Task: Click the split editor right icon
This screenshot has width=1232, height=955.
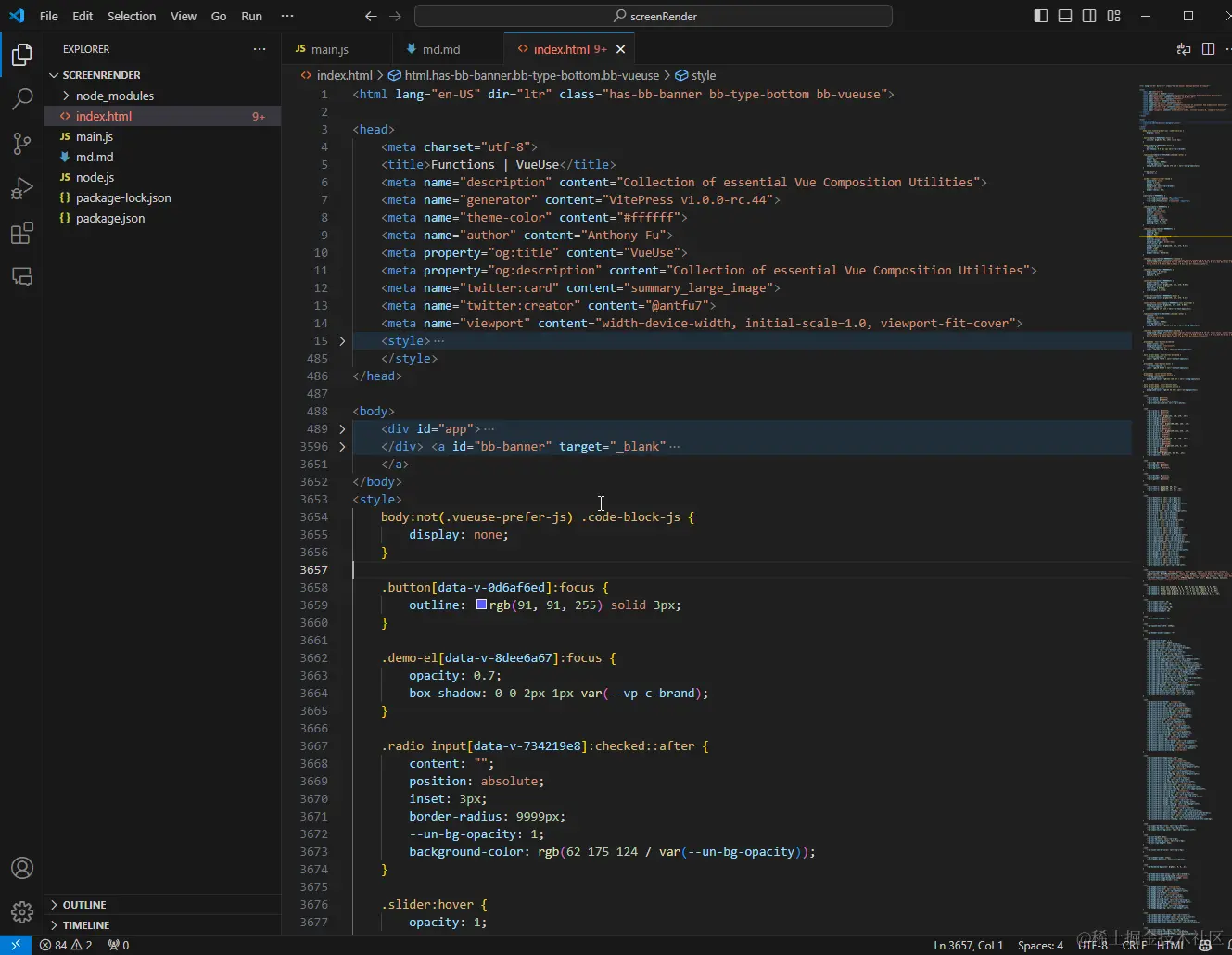Action: coord(1208,49)
